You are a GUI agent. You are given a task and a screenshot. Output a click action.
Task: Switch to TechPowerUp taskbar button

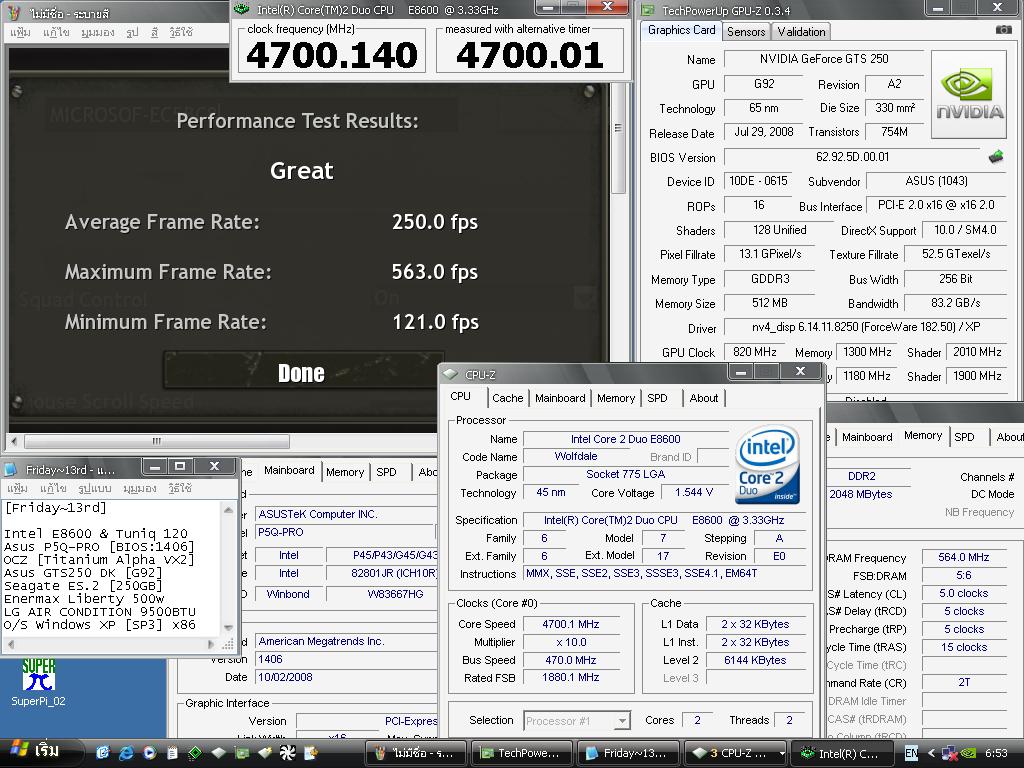(520, 753)
